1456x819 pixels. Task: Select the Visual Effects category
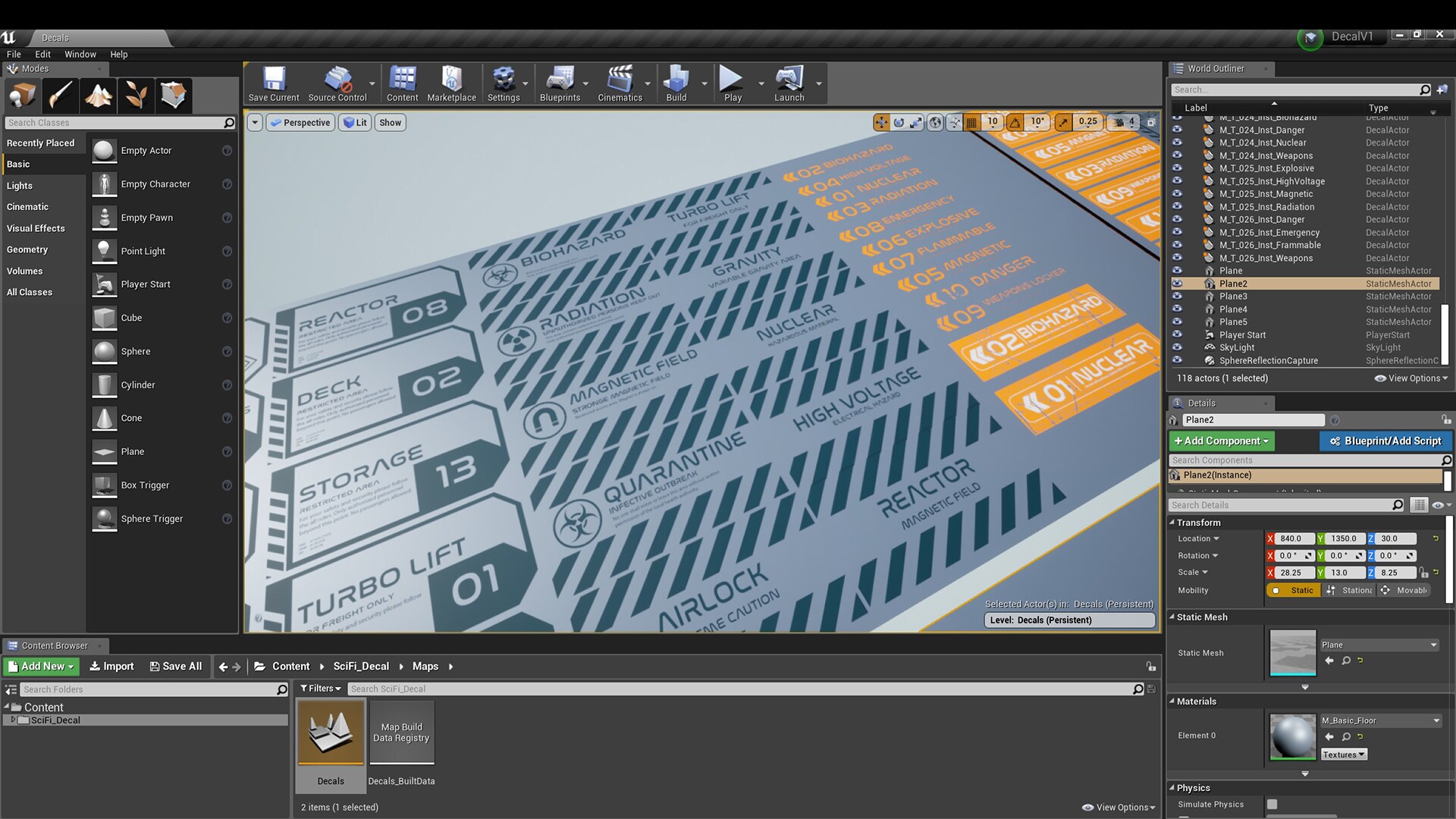[36, 228]
